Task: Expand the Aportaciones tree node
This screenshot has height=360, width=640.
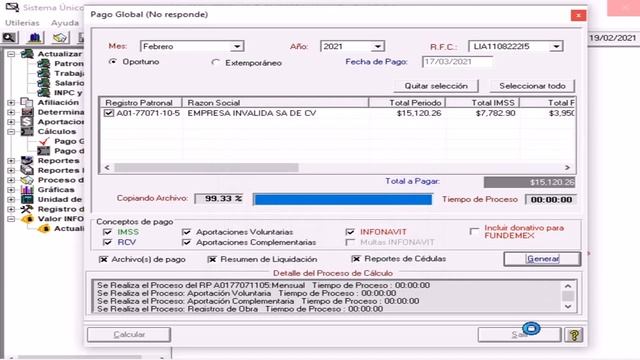Action: click(x=11, y=122)
